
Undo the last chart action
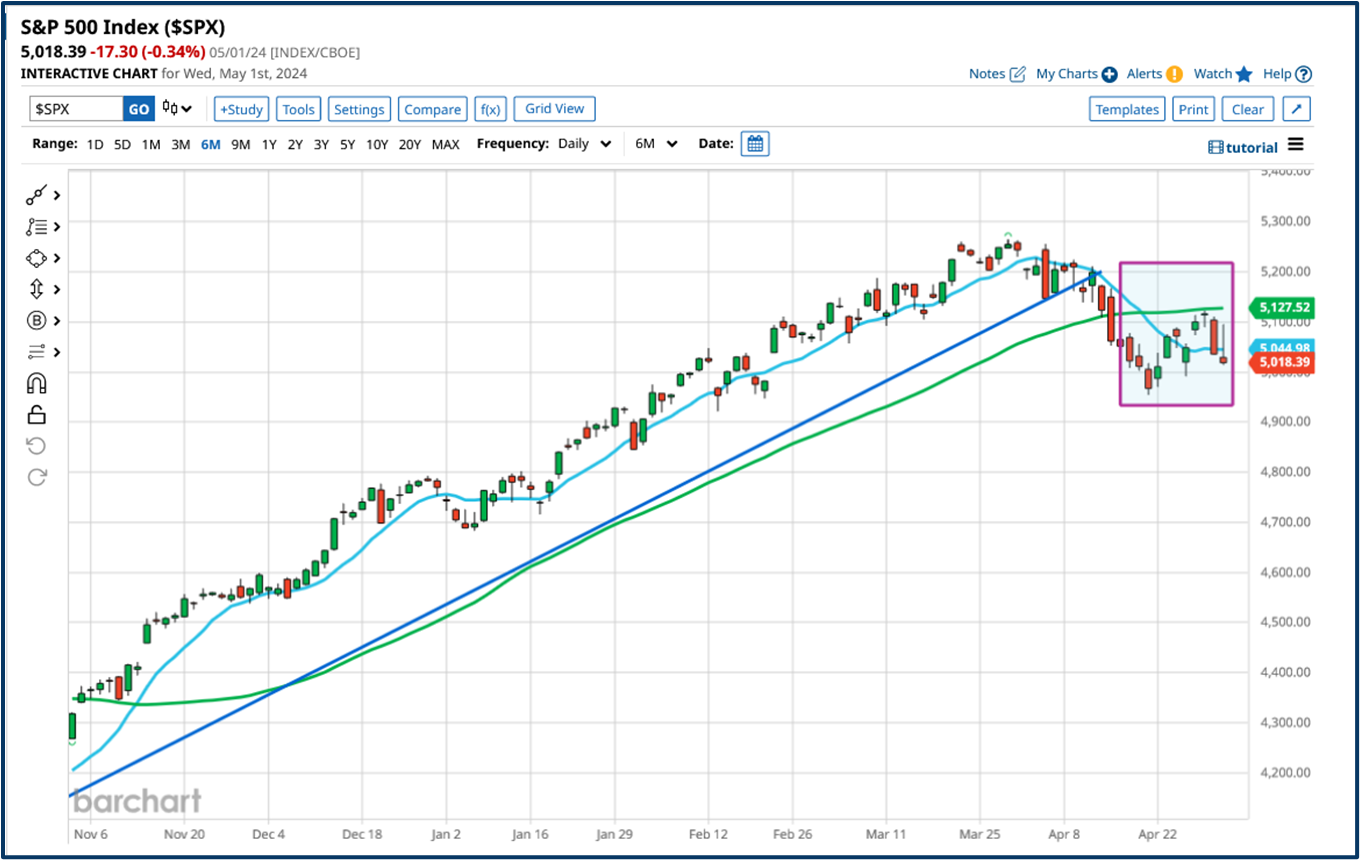coord(36,445)
